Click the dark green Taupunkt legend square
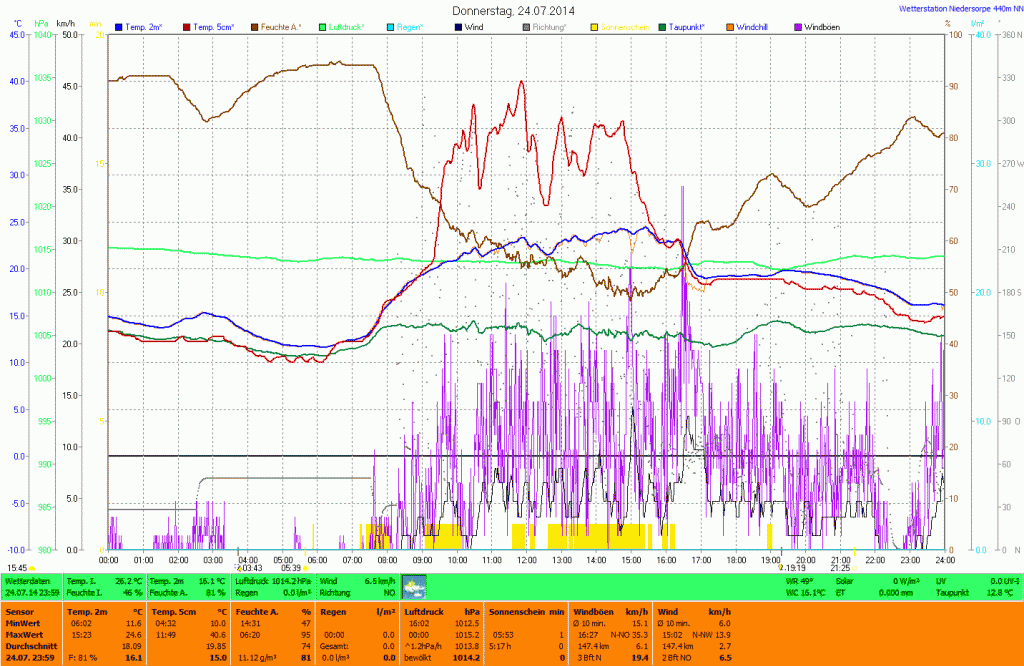 664,26
